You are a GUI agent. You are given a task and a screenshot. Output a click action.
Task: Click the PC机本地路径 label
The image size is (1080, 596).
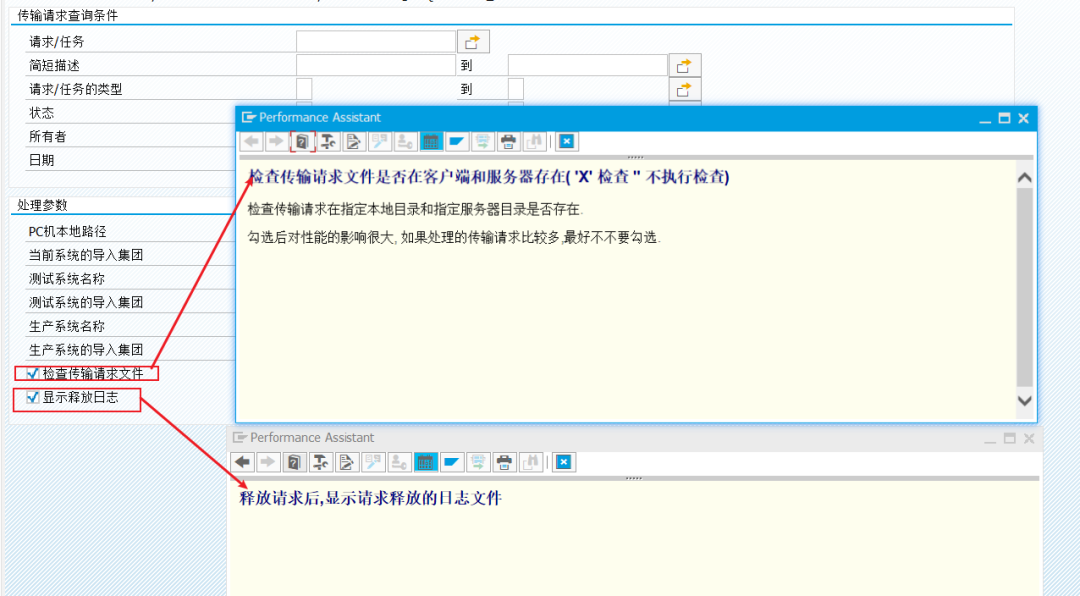68,232
